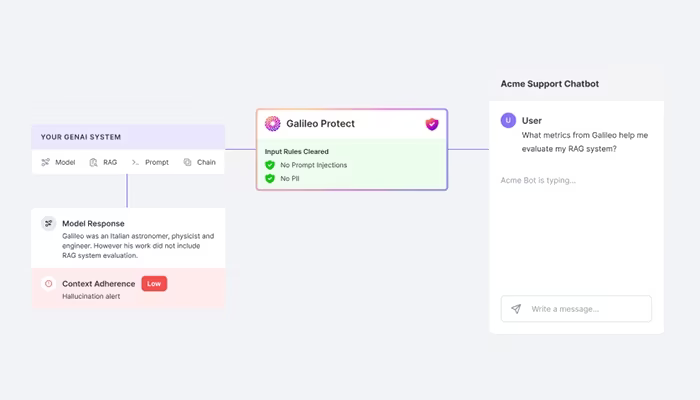Click the Chain copy icon
Viewport: 700px width, 400px height.
[x=188, y=162]
